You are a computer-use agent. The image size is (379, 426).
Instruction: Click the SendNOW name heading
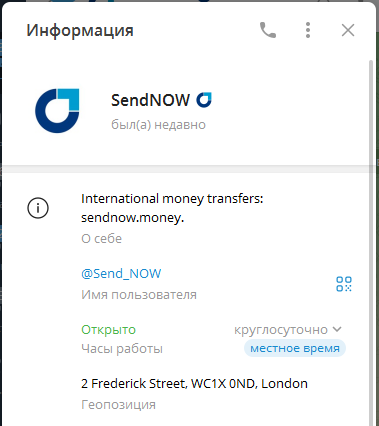pos(150,100)
